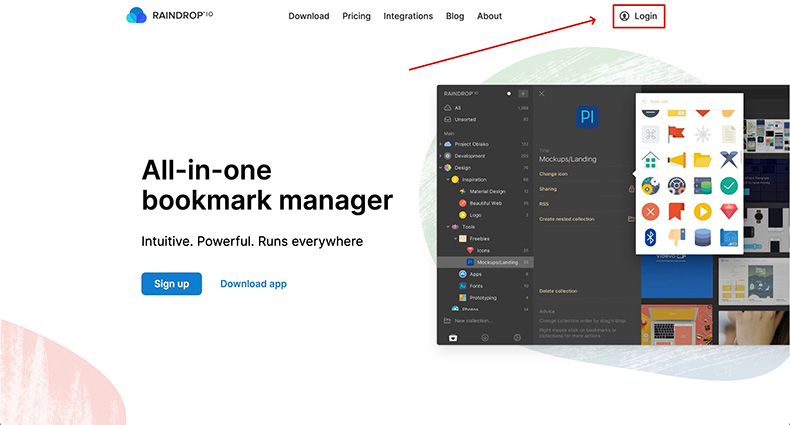The height and width of the screenshot is (425, 790).
Task: Choose the megaphone icon
Action: pyautogui.click(x=676, y=160)
